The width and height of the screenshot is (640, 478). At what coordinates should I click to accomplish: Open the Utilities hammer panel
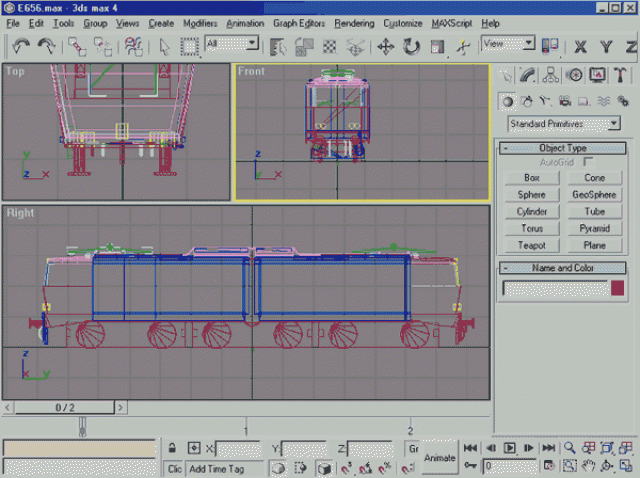point(621,75)
